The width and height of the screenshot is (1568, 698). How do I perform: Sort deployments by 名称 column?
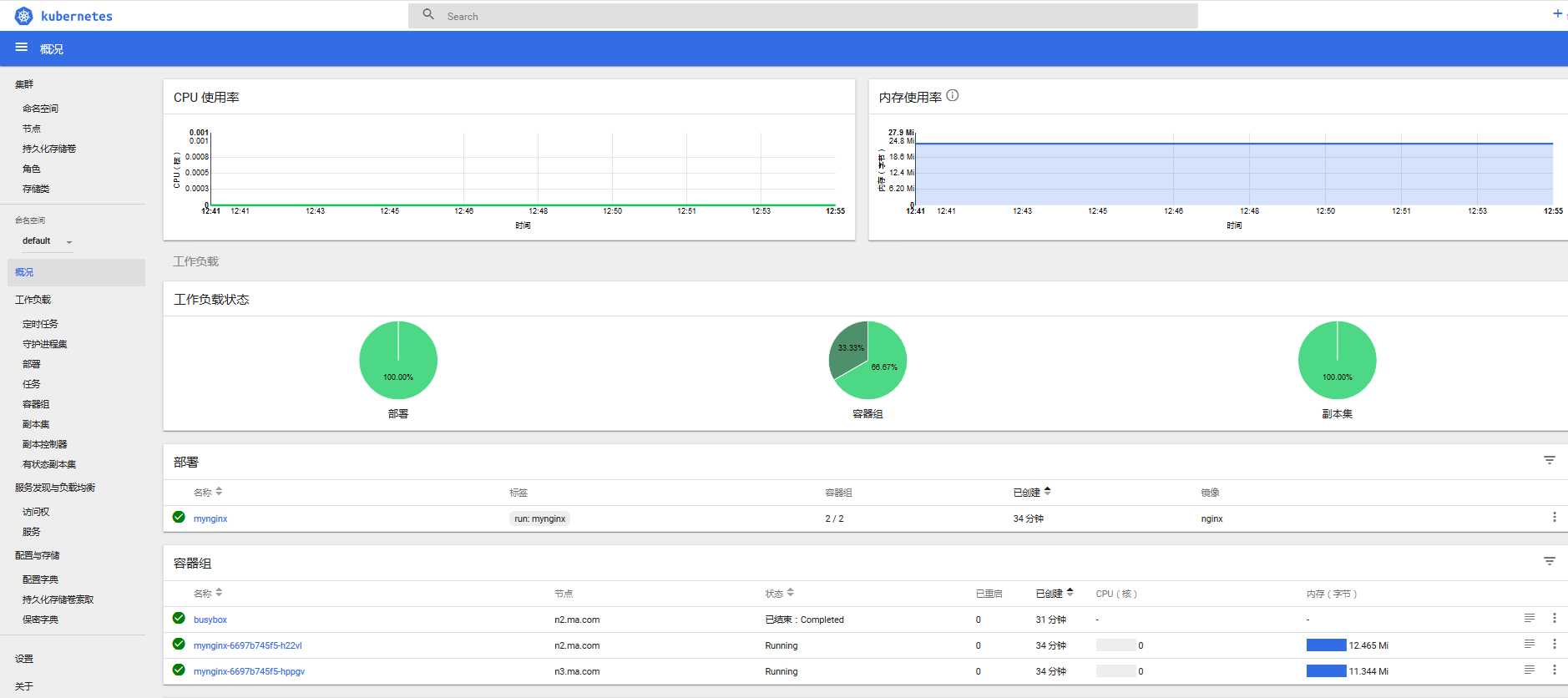[x=208, y=493]
